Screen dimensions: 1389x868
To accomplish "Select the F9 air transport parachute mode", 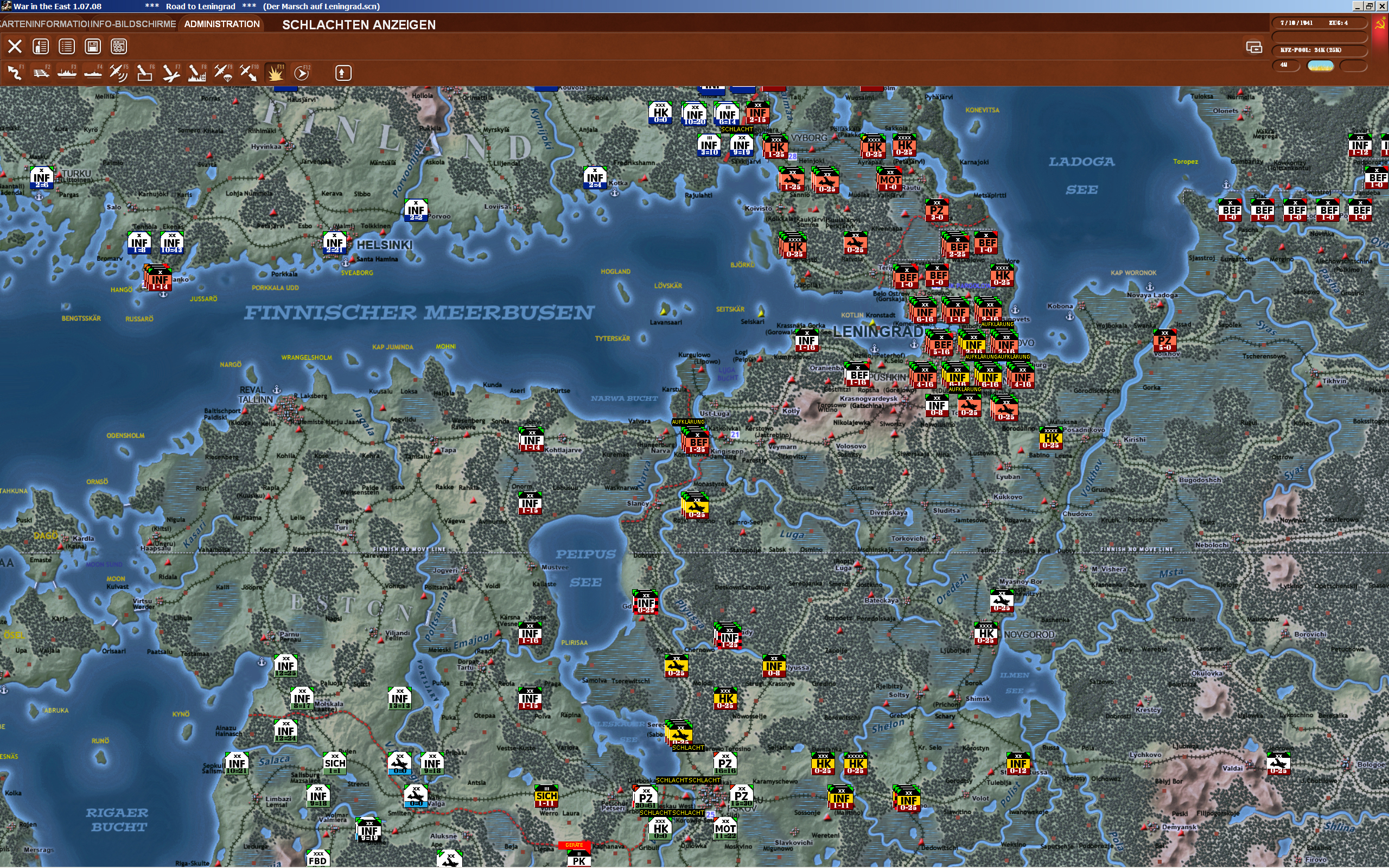I will (222, 73).
